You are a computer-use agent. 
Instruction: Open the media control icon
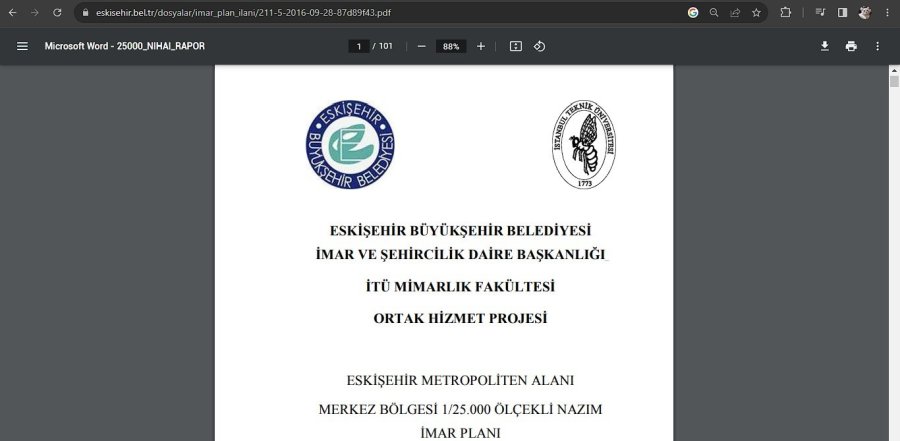click(x=821, y=13)
